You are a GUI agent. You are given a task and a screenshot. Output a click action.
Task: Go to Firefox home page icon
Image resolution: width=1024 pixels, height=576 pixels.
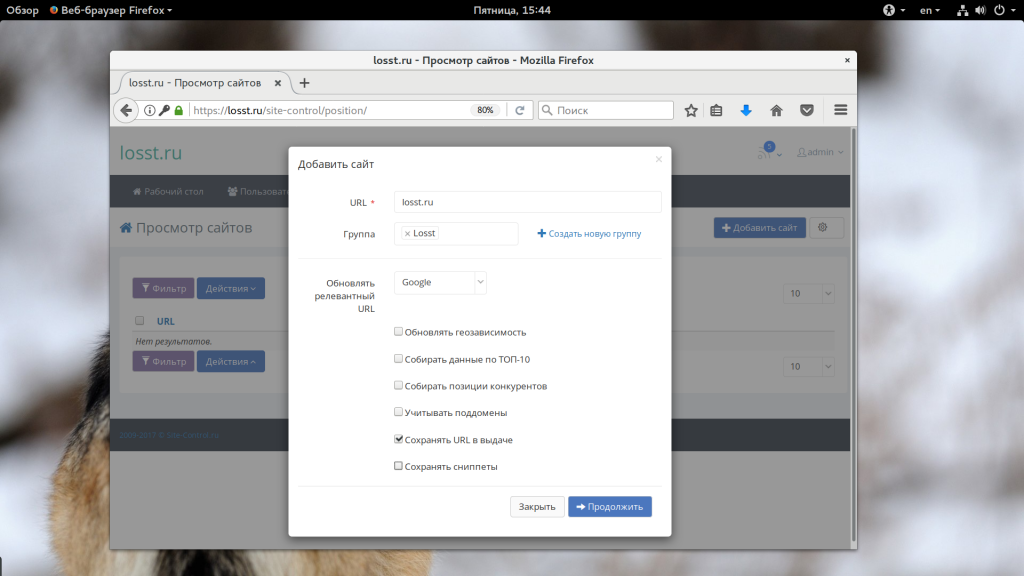(776, 110)
